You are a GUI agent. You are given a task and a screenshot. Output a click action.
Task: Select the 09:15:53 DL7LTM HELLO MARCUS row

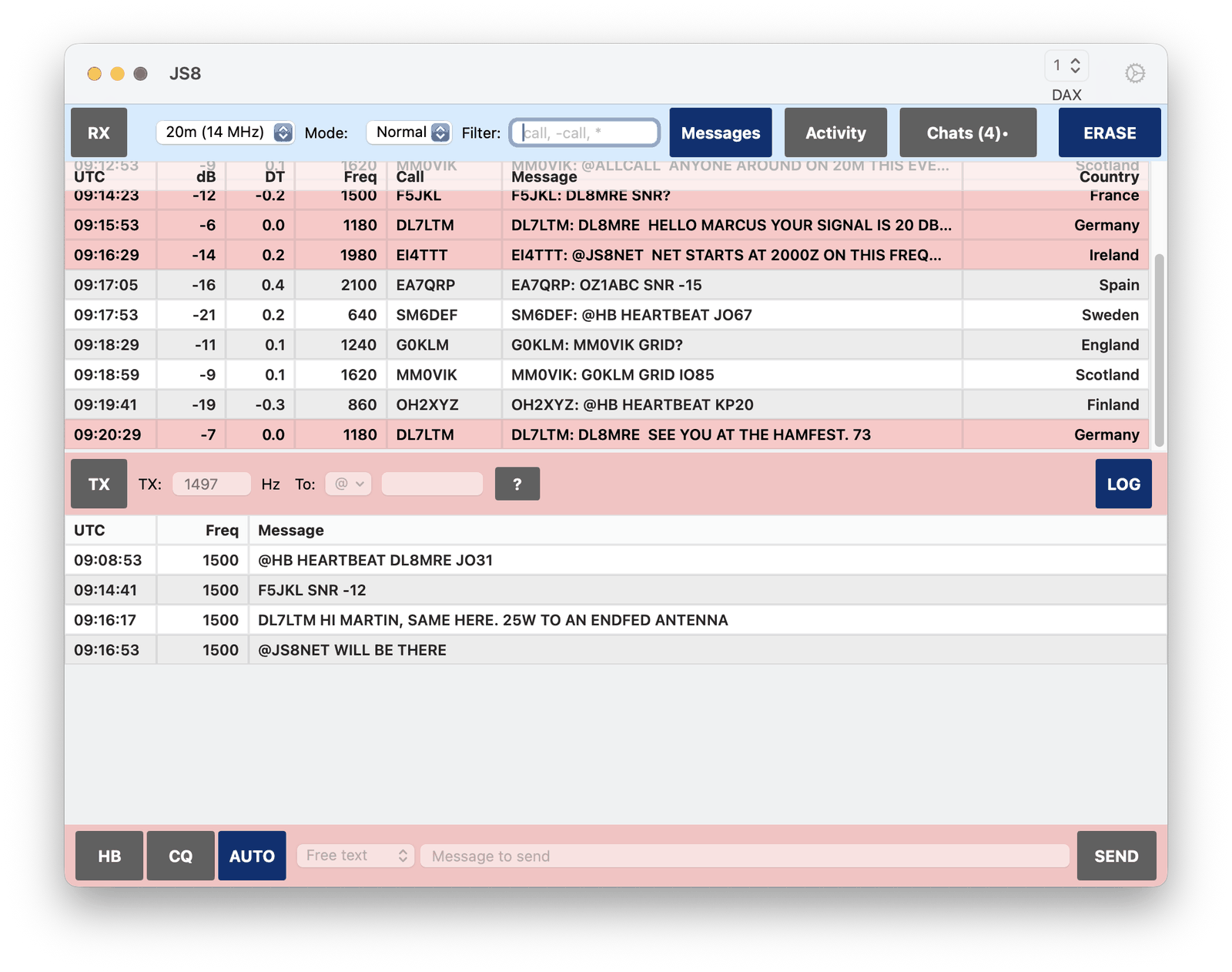tap(607, 225)
